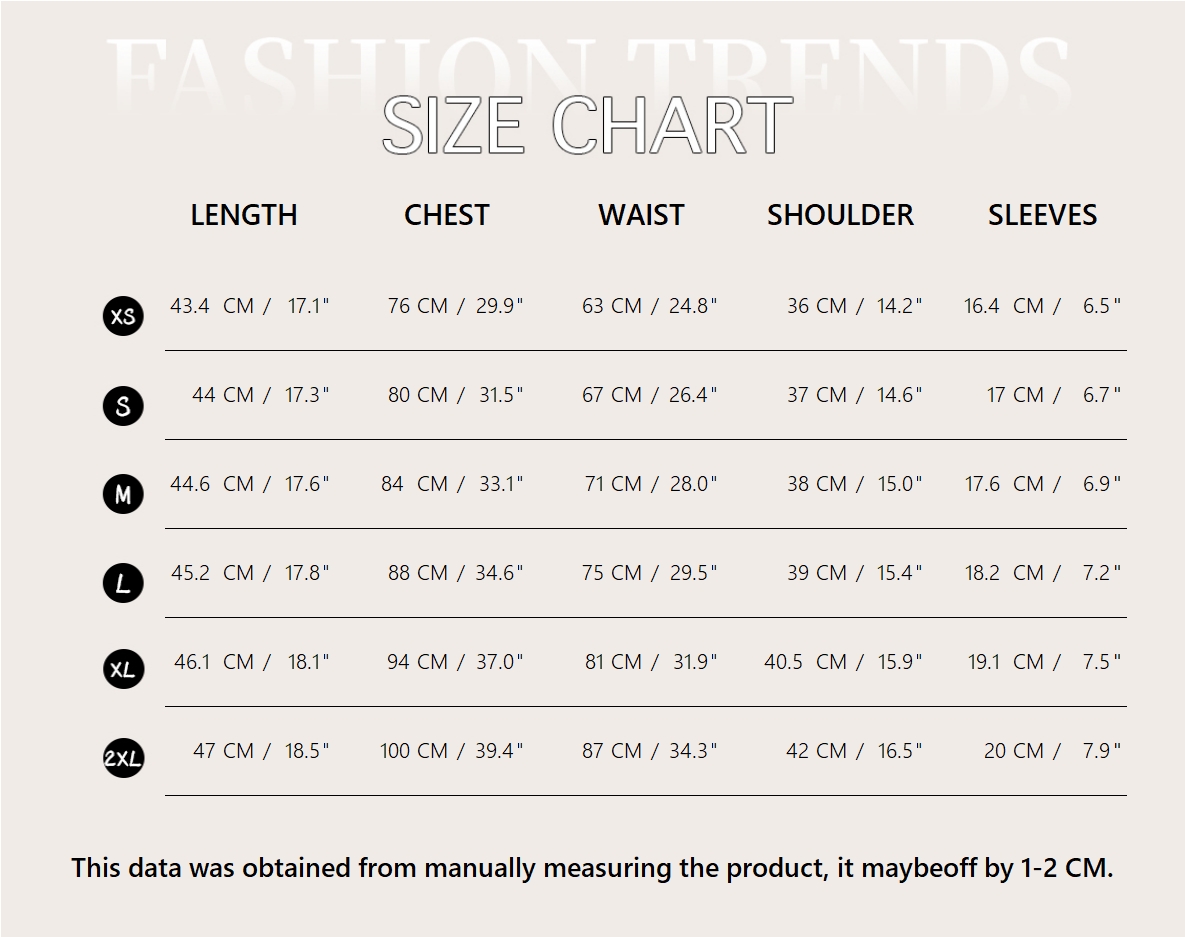Select the L size badge
This screenshot has height=937, width=1185.
pyautogui.click(x=123, y=583)
